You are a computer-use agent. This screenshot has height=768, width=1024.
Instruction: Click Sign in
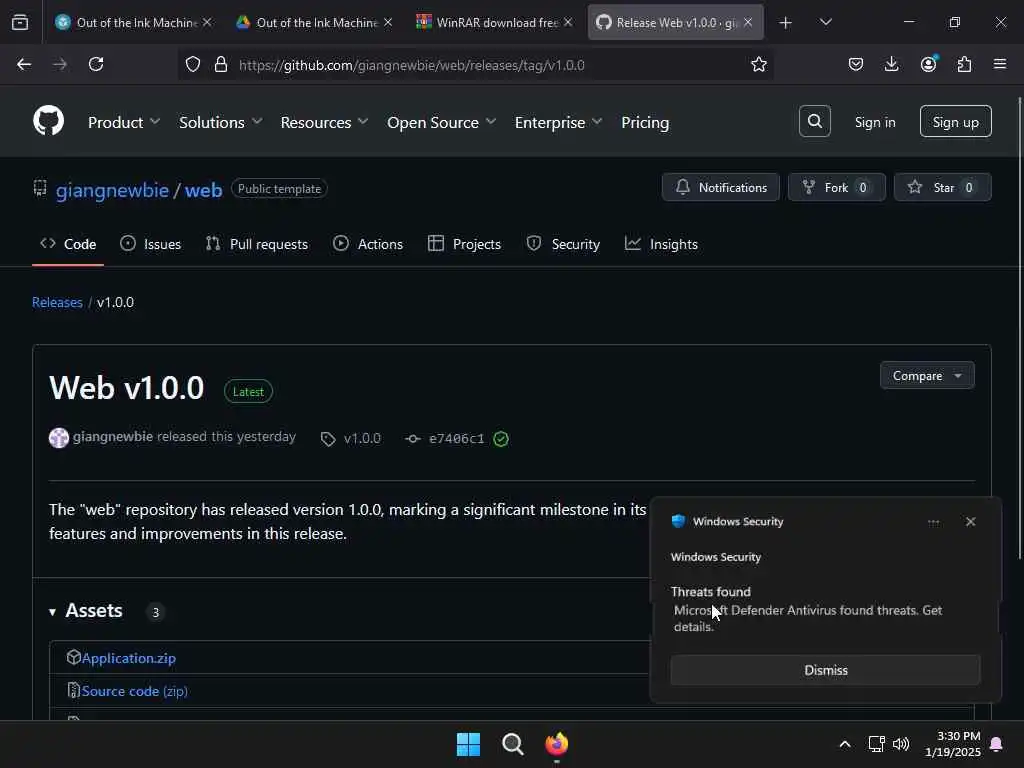875,122
